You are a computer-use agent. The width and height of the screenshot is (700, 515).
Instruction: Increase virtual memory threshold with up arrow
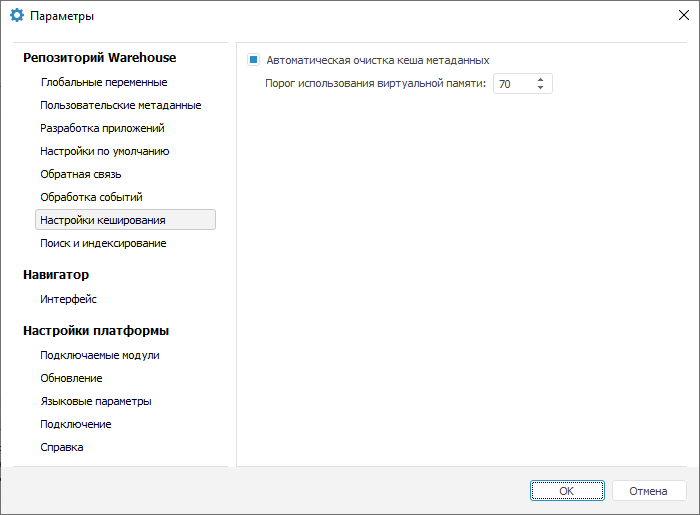tap(540, 80)
